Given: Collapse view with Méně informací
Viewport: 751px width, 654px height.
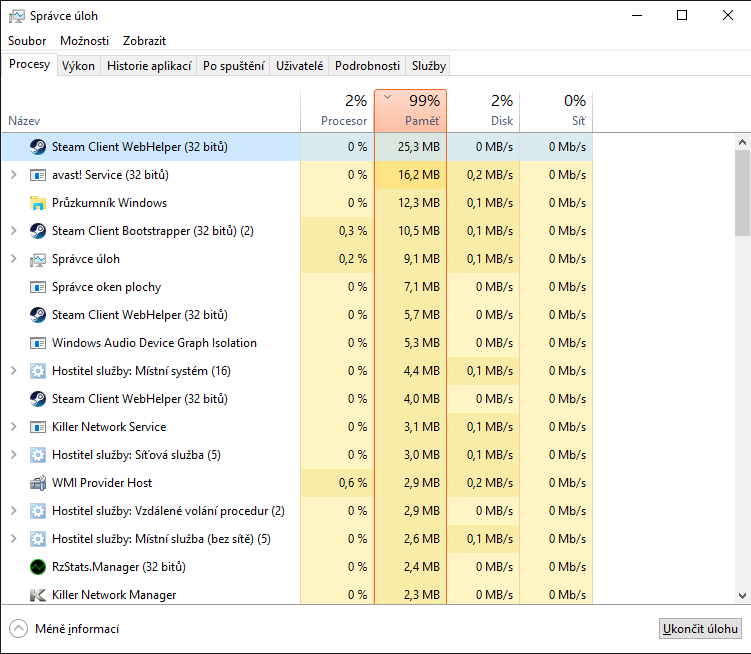Looking at the screenshot, I should coord(64,629).
